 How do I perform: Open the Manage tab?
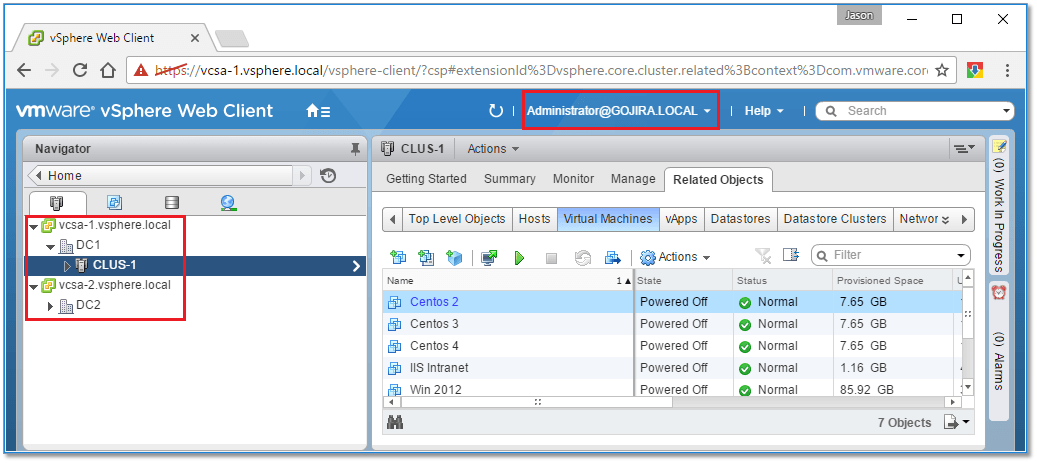pos(633,179)
